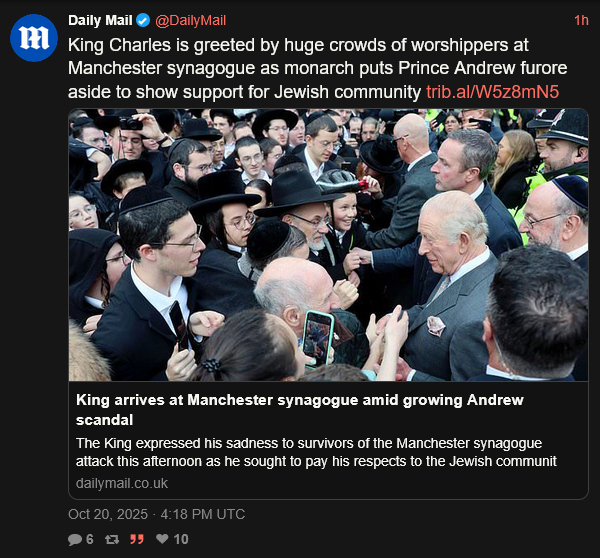Follow the trib.al/W5z8mN5 link

pos(492,92)
